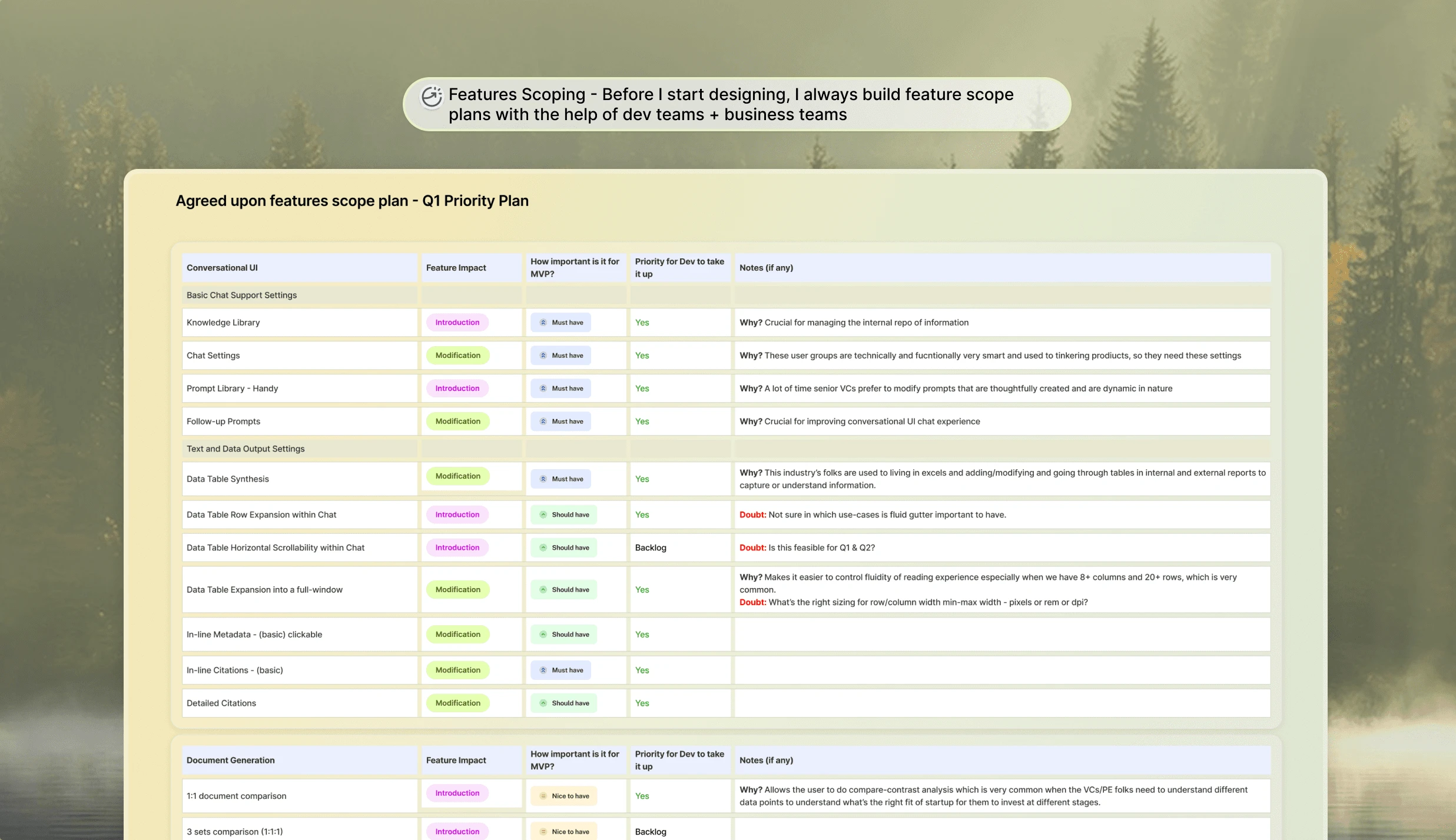This screenshot has height=840, width=1456.
Task: Click the Conversational UI column header
Action: pos(222,268)
